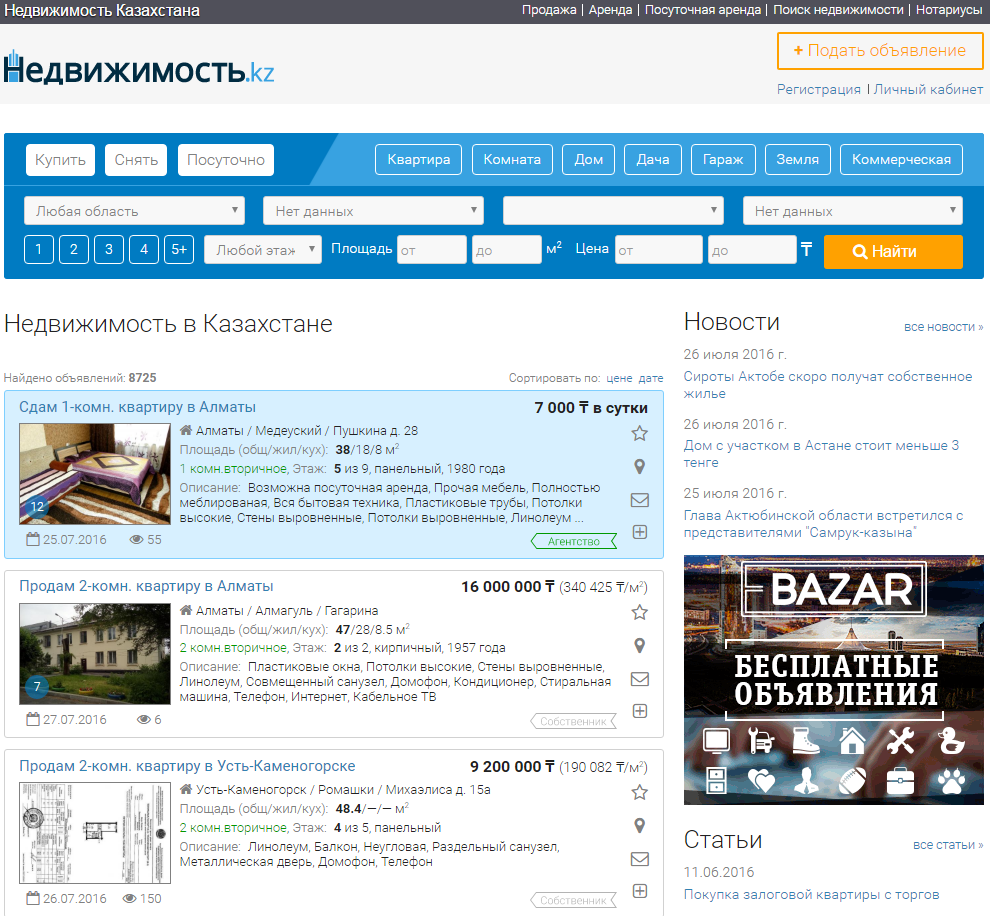Add 1-комн. Алматы listing with plus icon
Image resolution: width=990 pixels, height=916 pixels.
click(x=640, y=532)
